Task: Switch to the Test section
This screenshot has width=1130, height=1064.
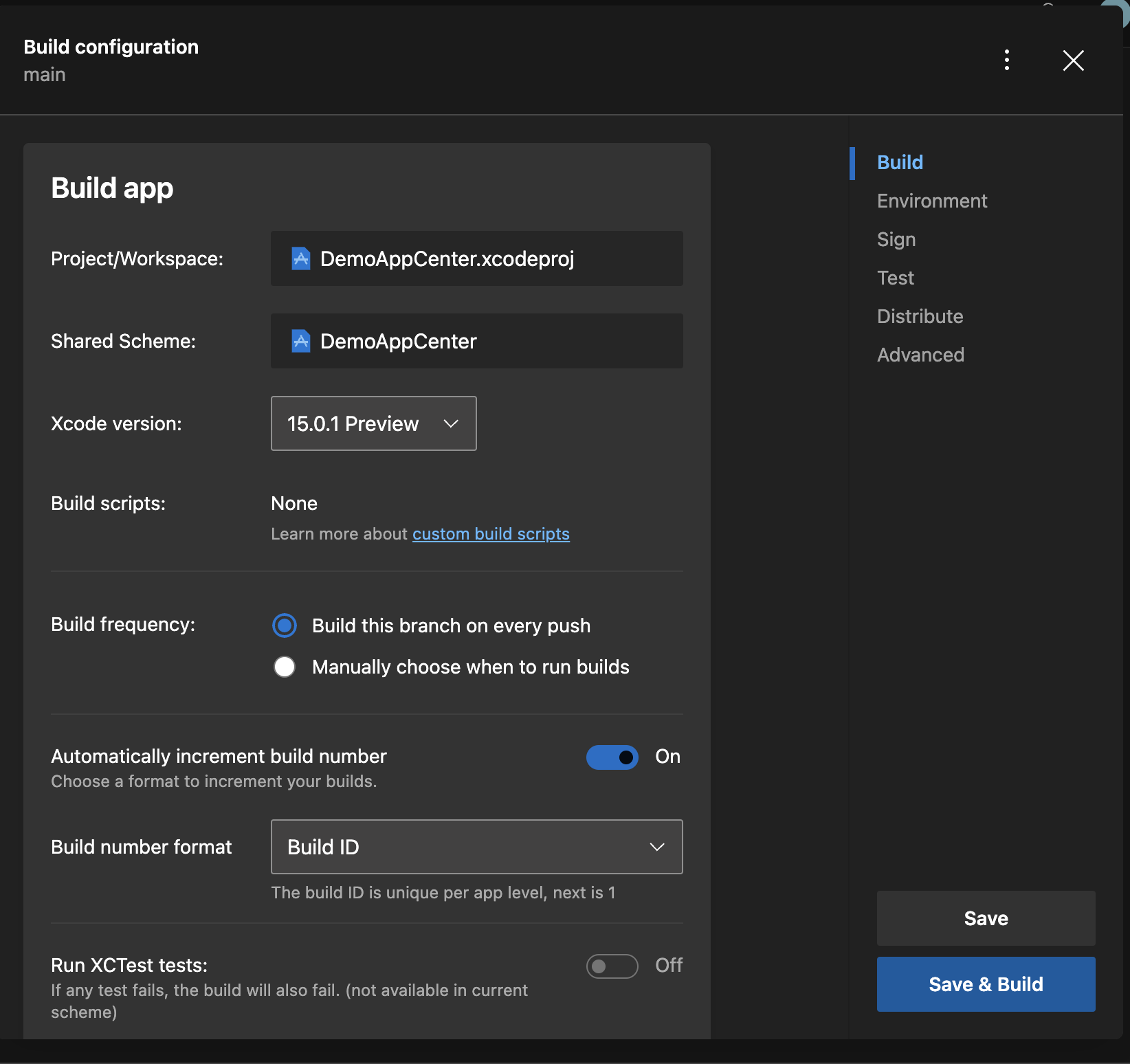Action: pyautogui.click(x=896, y=278)
